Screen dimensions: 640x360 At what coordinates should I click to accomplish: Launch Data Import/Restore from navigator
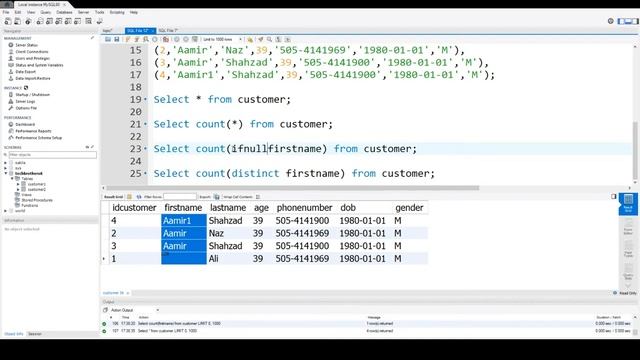[x=33, y=78]
